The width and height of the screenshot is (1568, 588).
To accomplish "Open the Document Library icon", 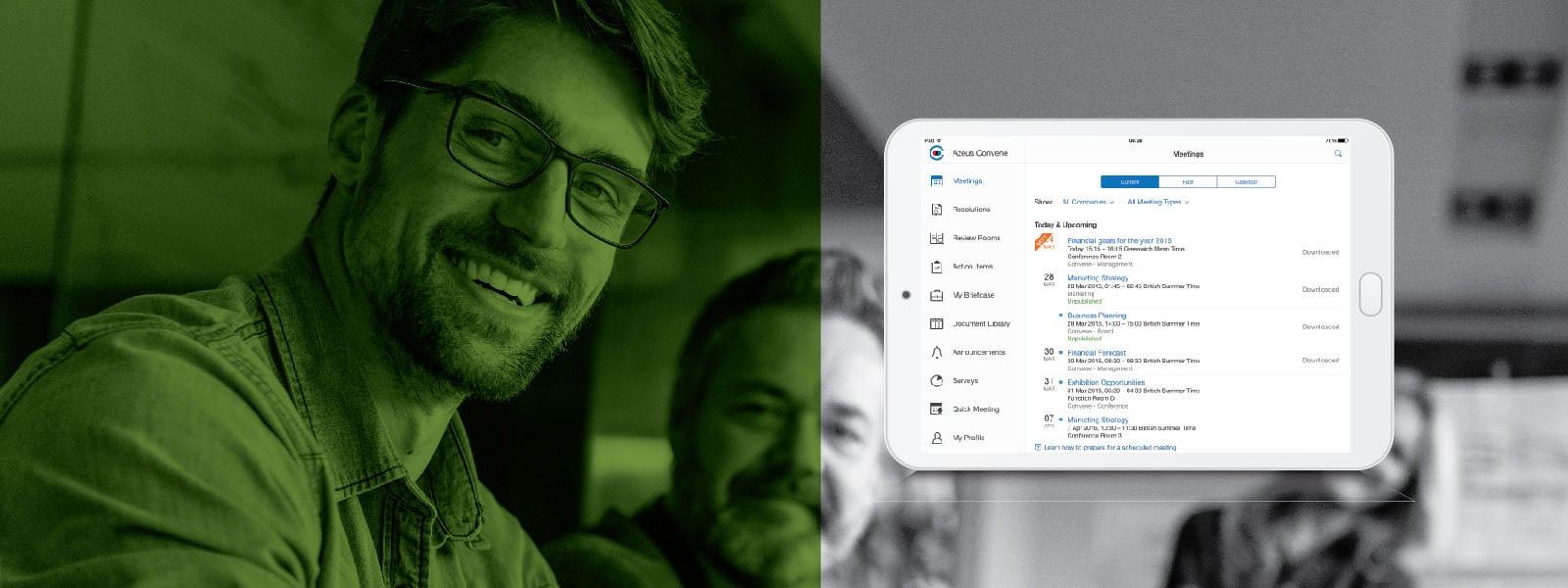I will (x=936, y=323).
